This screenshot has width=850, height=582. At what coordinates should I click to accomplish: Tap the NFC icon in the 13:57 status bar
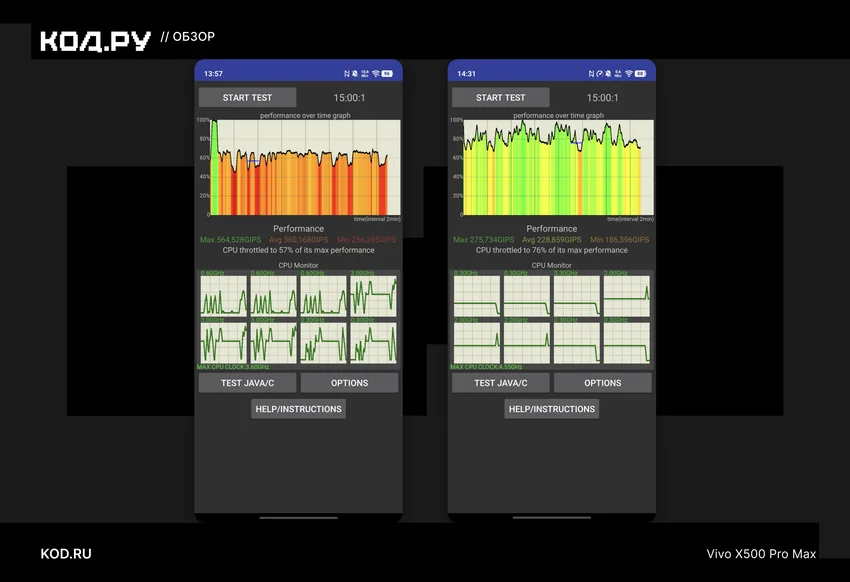pyautogui.click(x=347, y=74)
